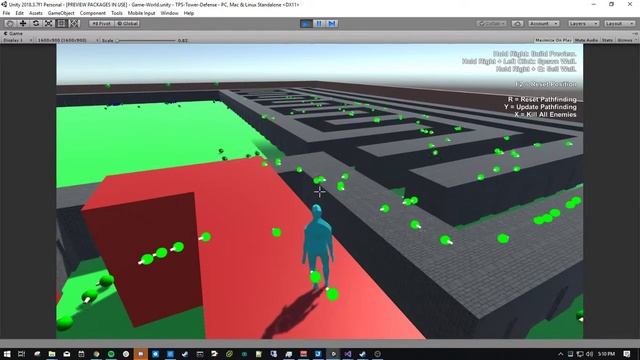Open Windows Start menu

coord(7,354)
